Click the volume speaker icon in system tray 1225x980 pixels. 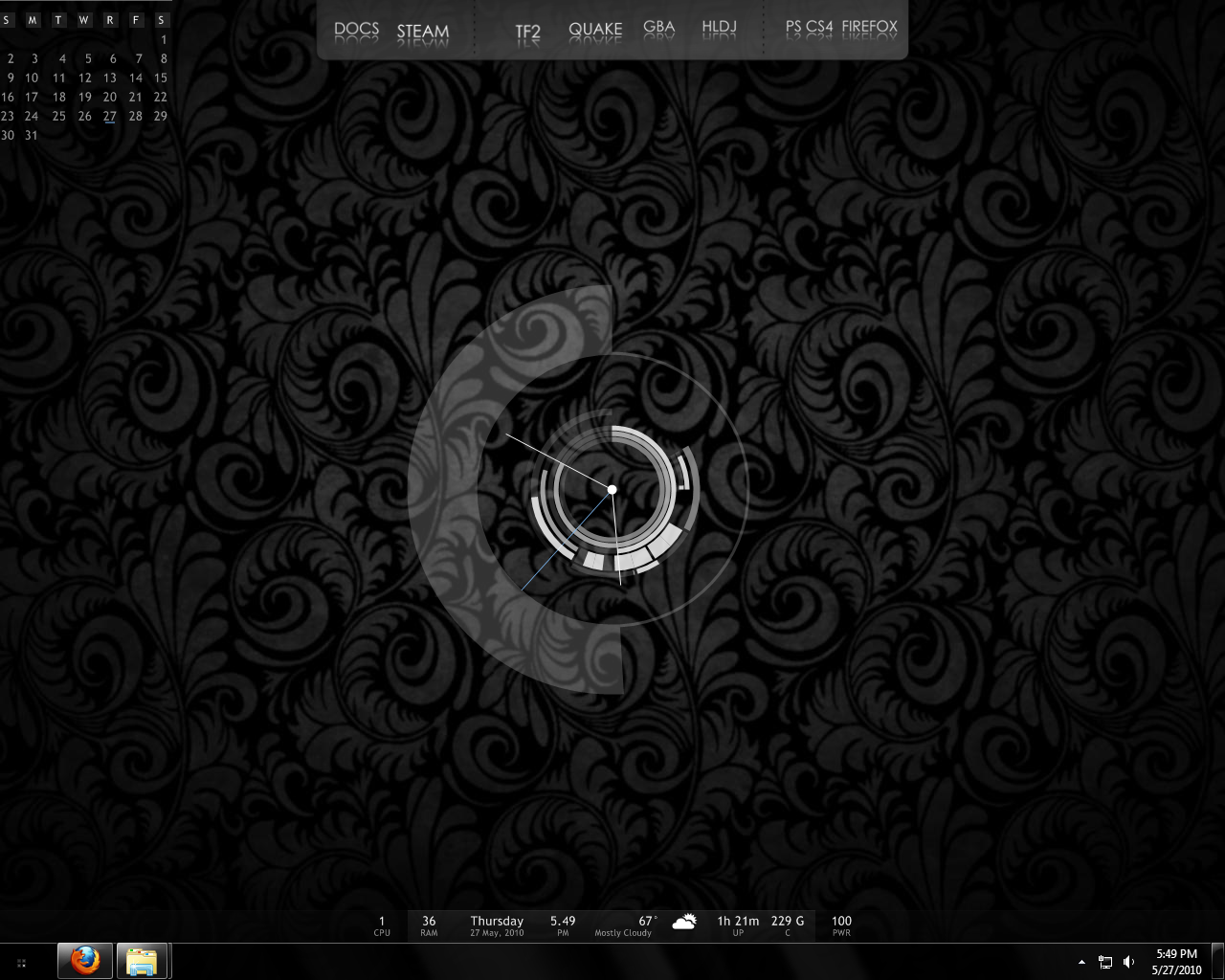[x=1129, y=962]
